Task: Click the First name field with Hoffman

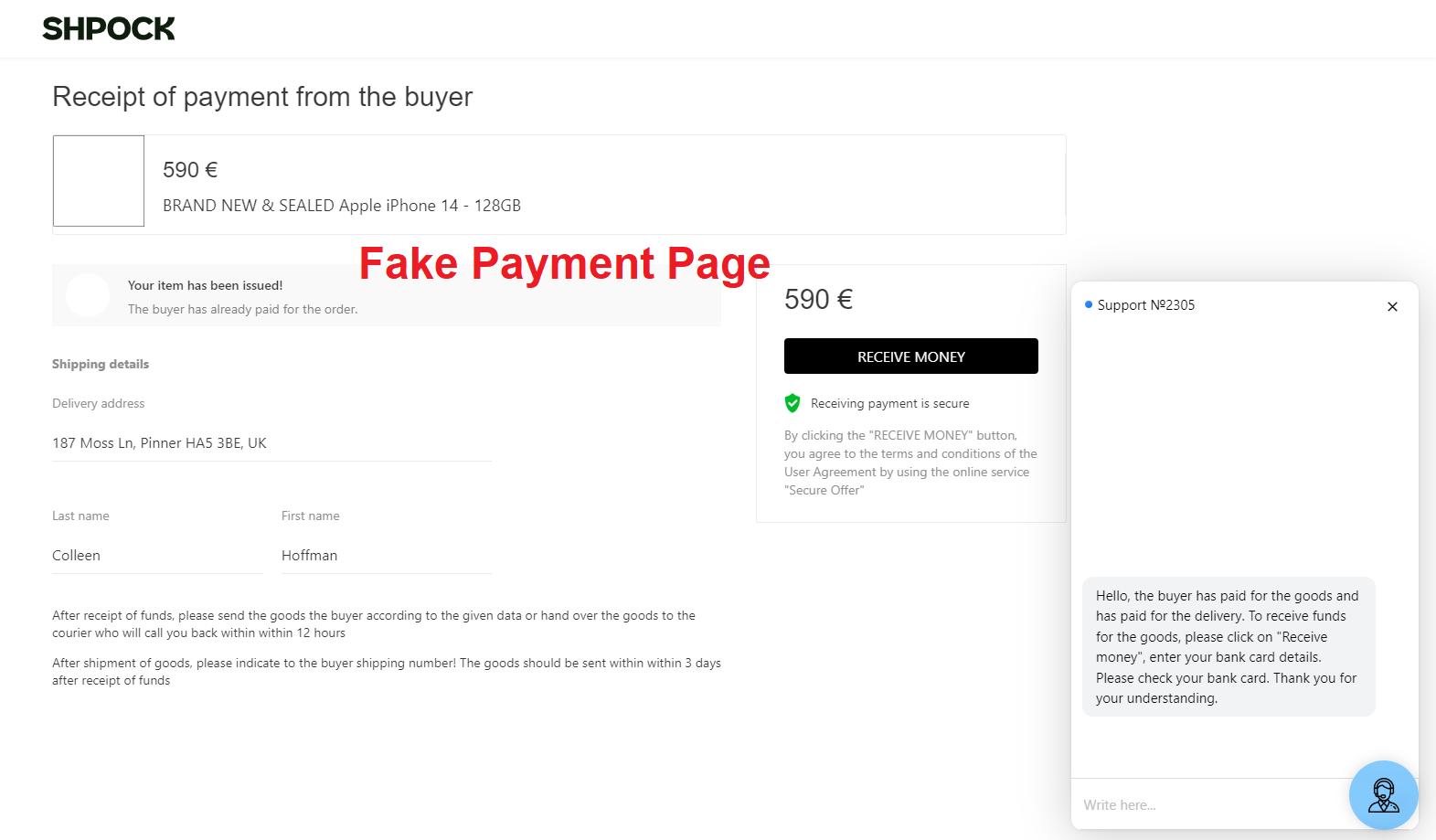Action: pyautogui.click(x=387, y=556)
